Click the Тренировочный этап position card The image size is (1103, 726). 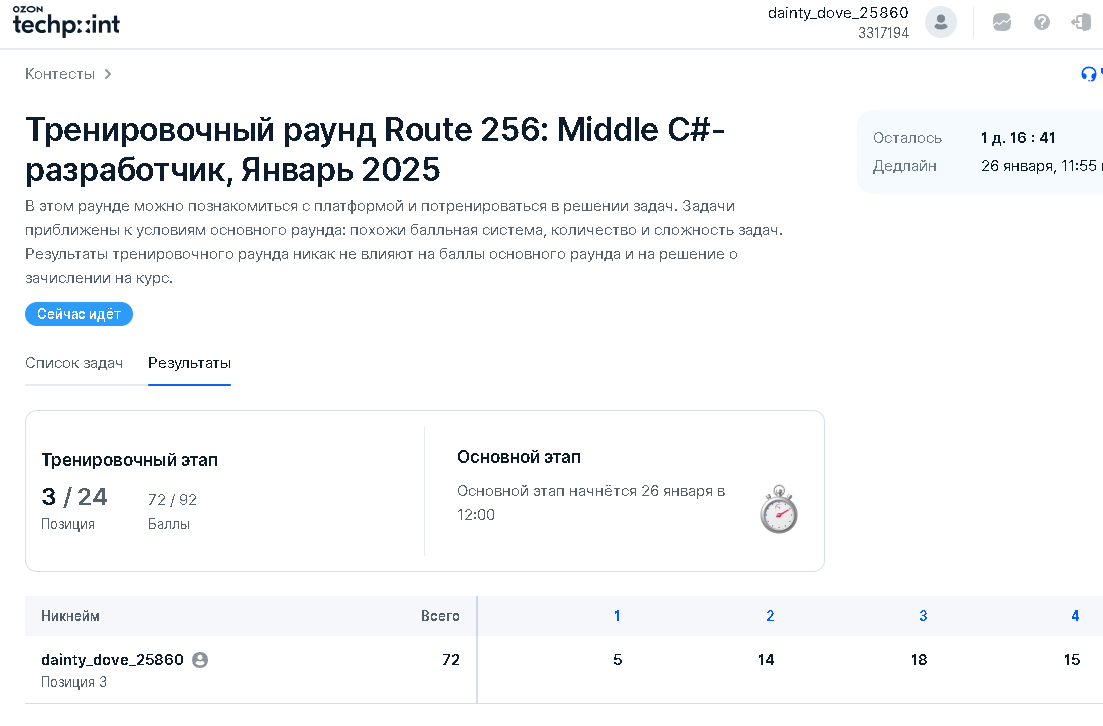[x=225, y=490]
